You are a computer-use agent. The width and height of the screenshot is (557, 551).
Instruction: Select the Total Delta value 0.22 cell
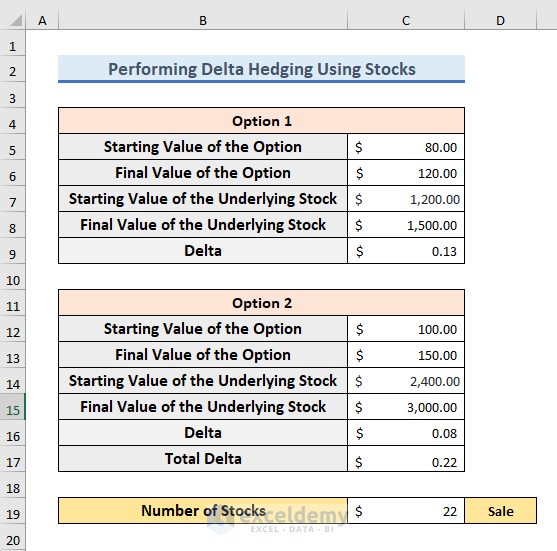point(406,459)
